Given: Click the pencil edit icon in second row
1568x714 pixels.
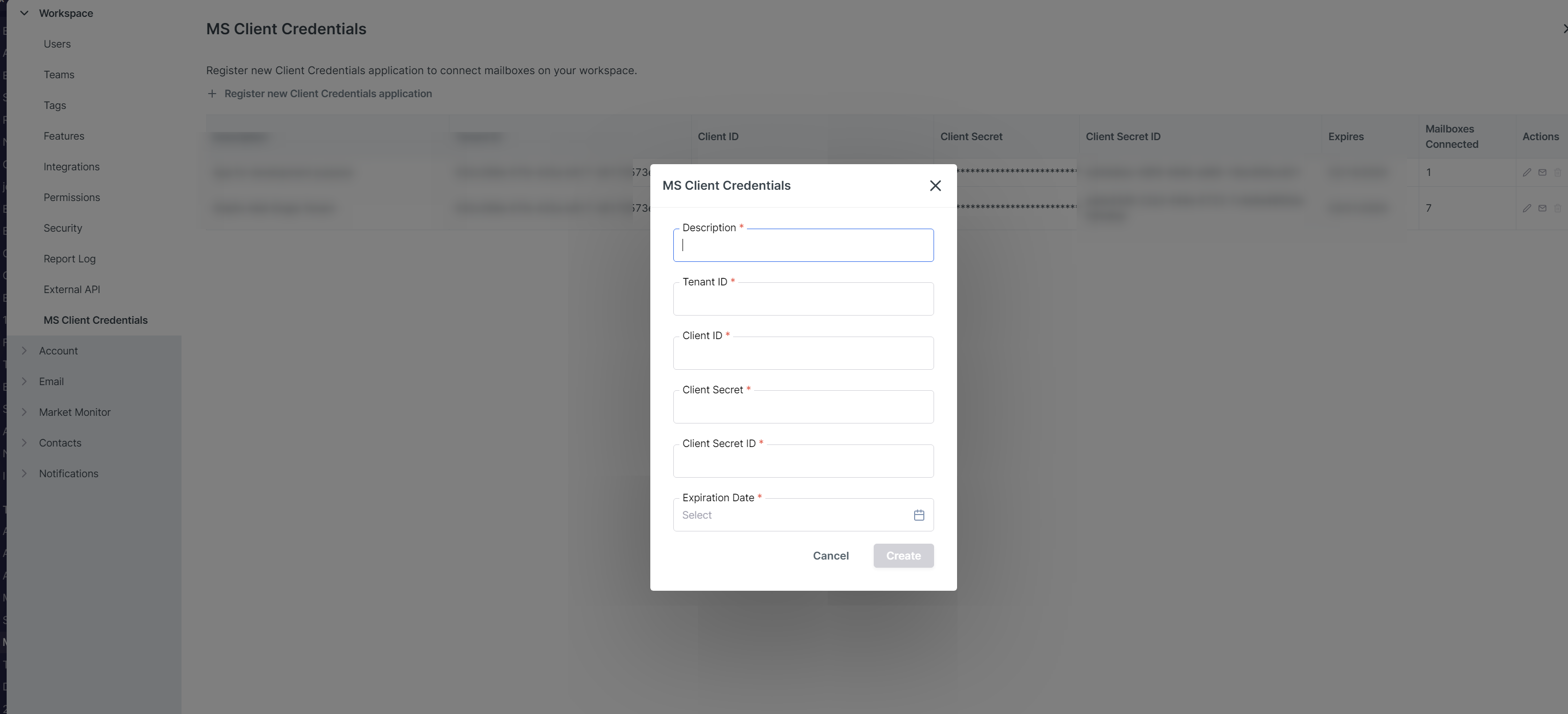Looking at the screenshot, I should tap(1527, 208).
